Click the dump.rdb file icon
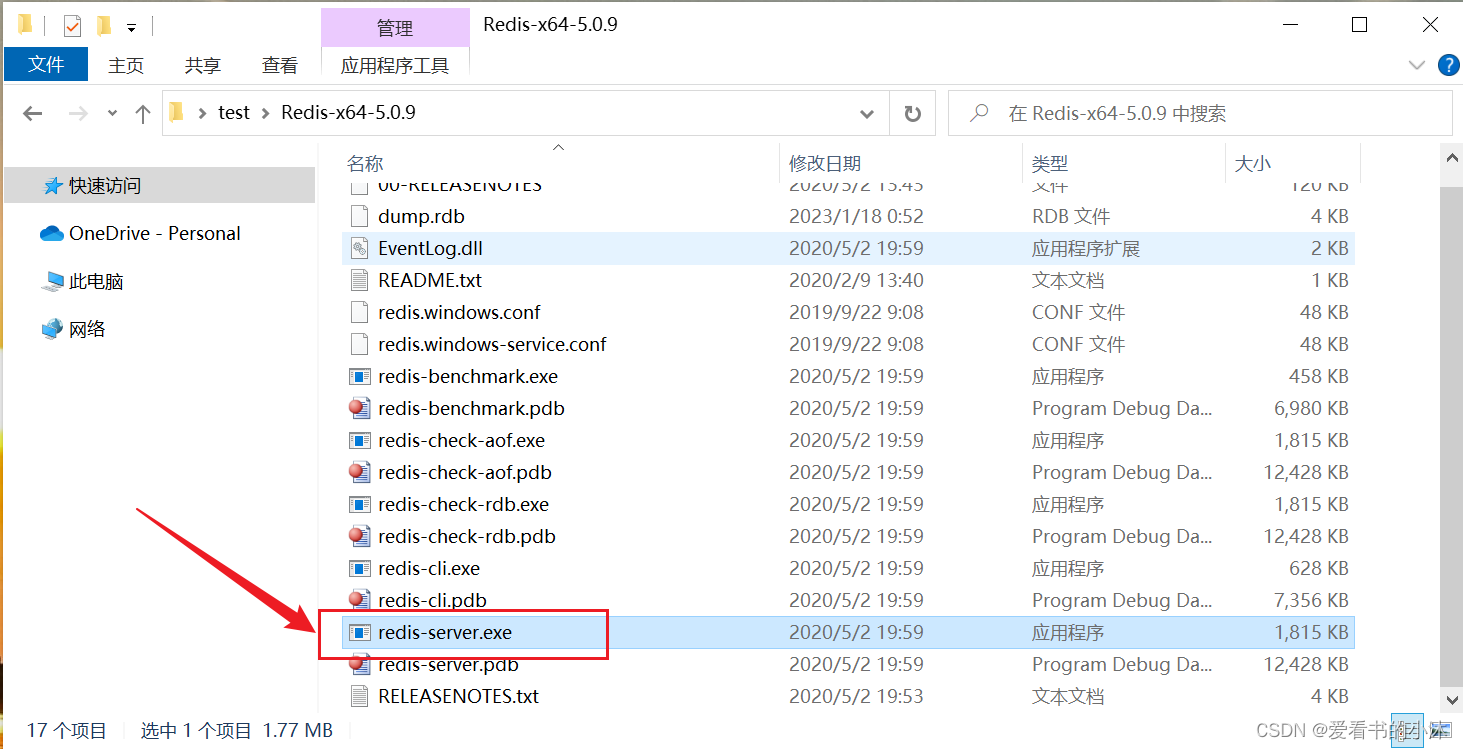This screenshot has width=1463, height=749. pos(360,216)
